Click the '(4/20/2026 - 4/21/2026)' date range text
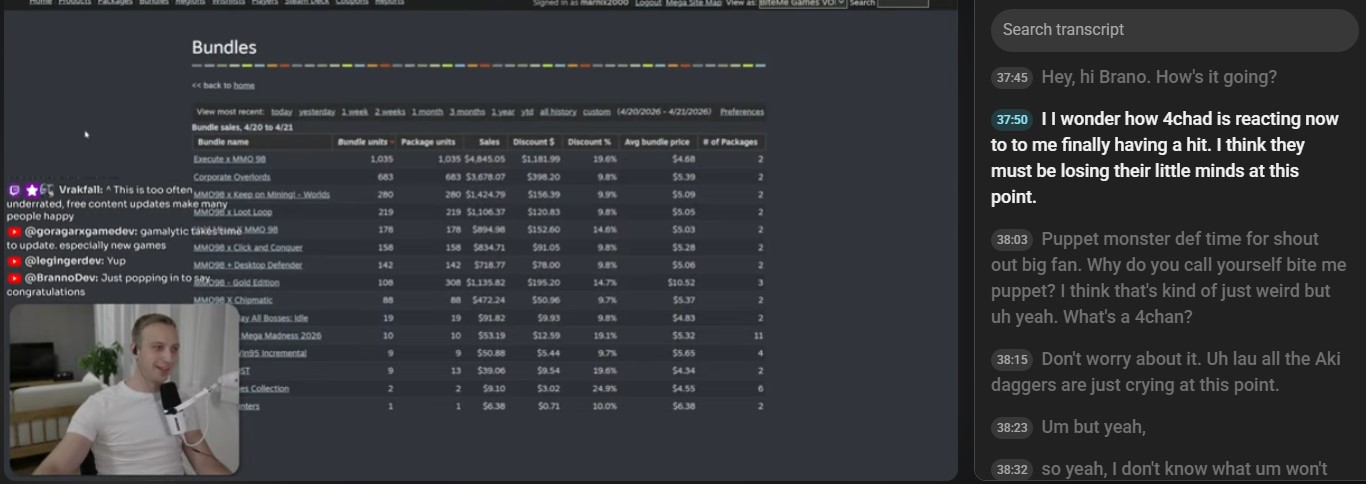1366x484 pixels. click(663, 112)
